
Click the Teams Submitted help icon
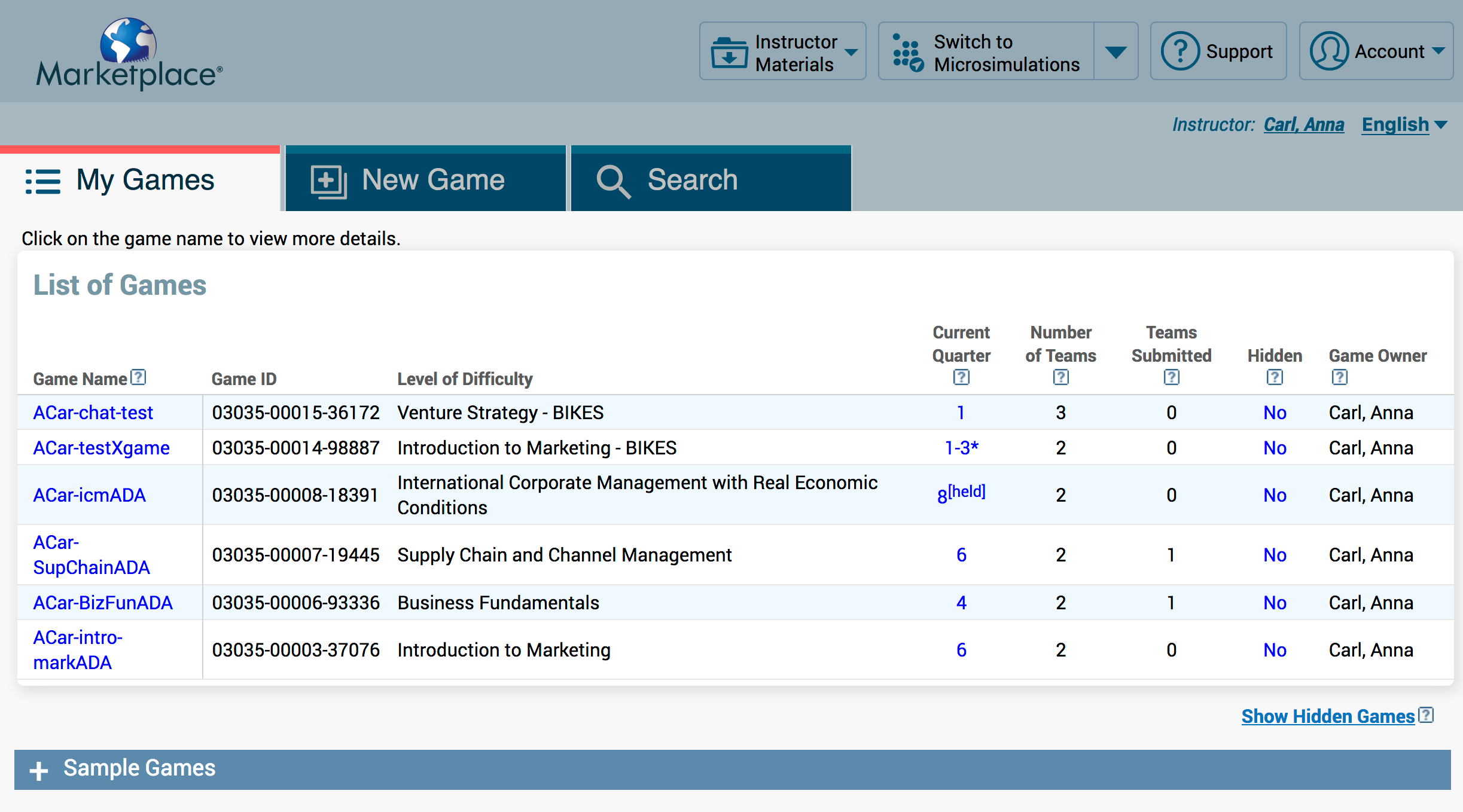tap(1171, 377)
